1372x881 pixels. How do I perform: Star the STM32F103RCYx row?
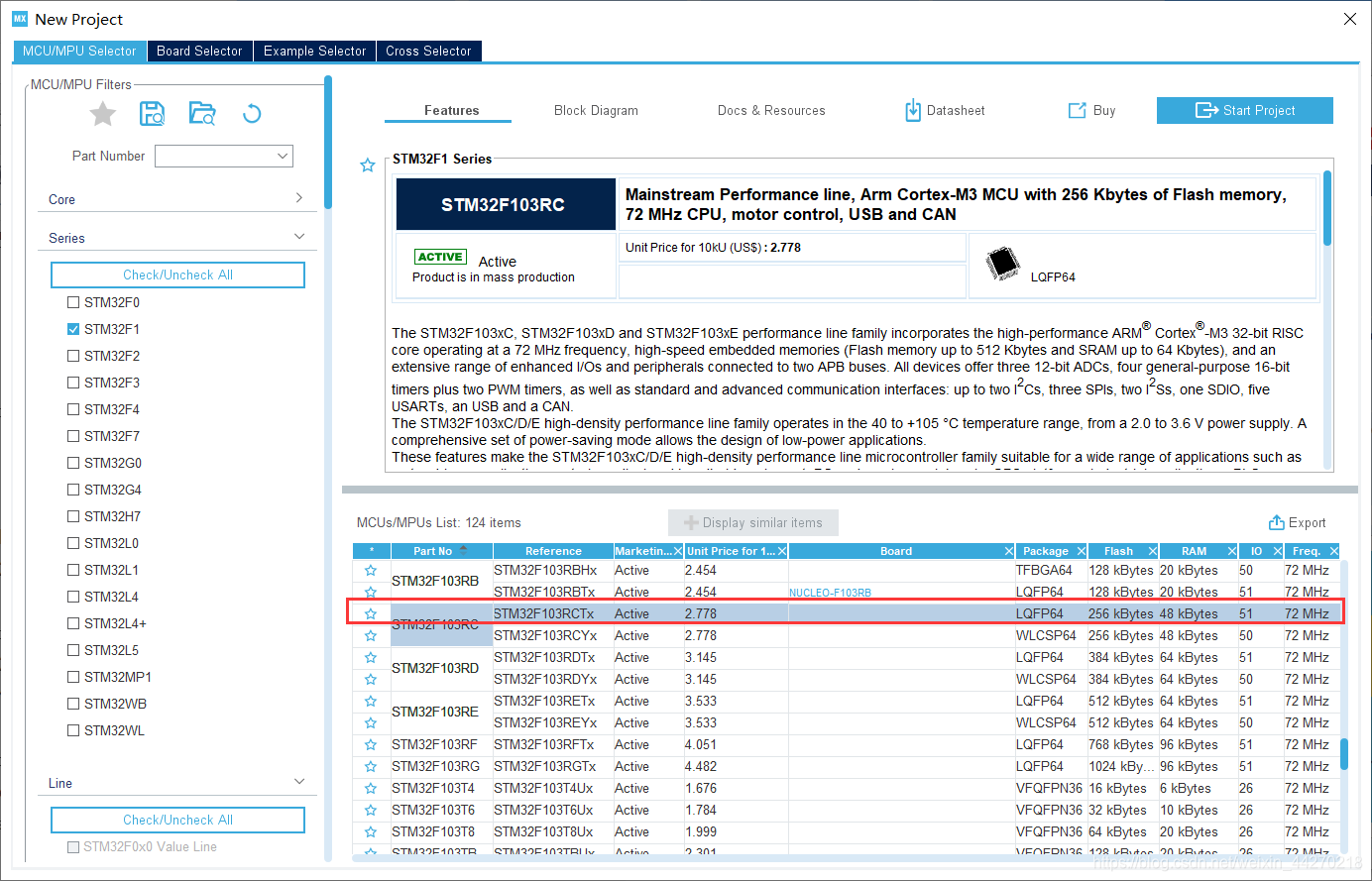point(371,636)
